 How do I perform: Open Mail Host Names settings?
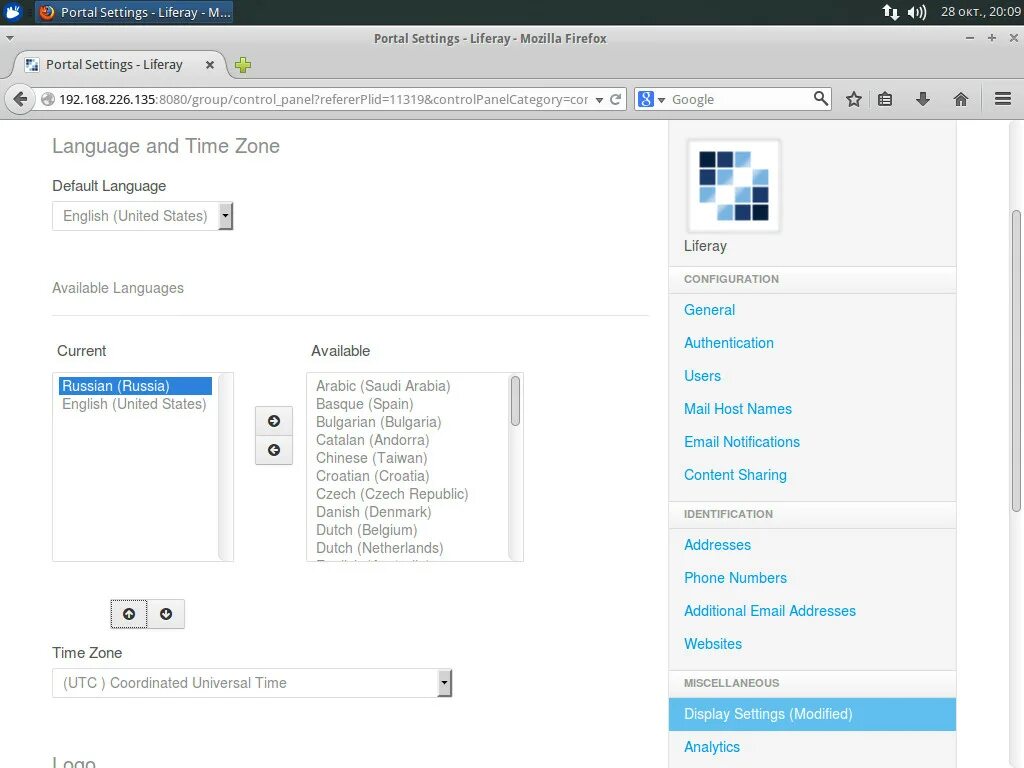coord(738,409)
